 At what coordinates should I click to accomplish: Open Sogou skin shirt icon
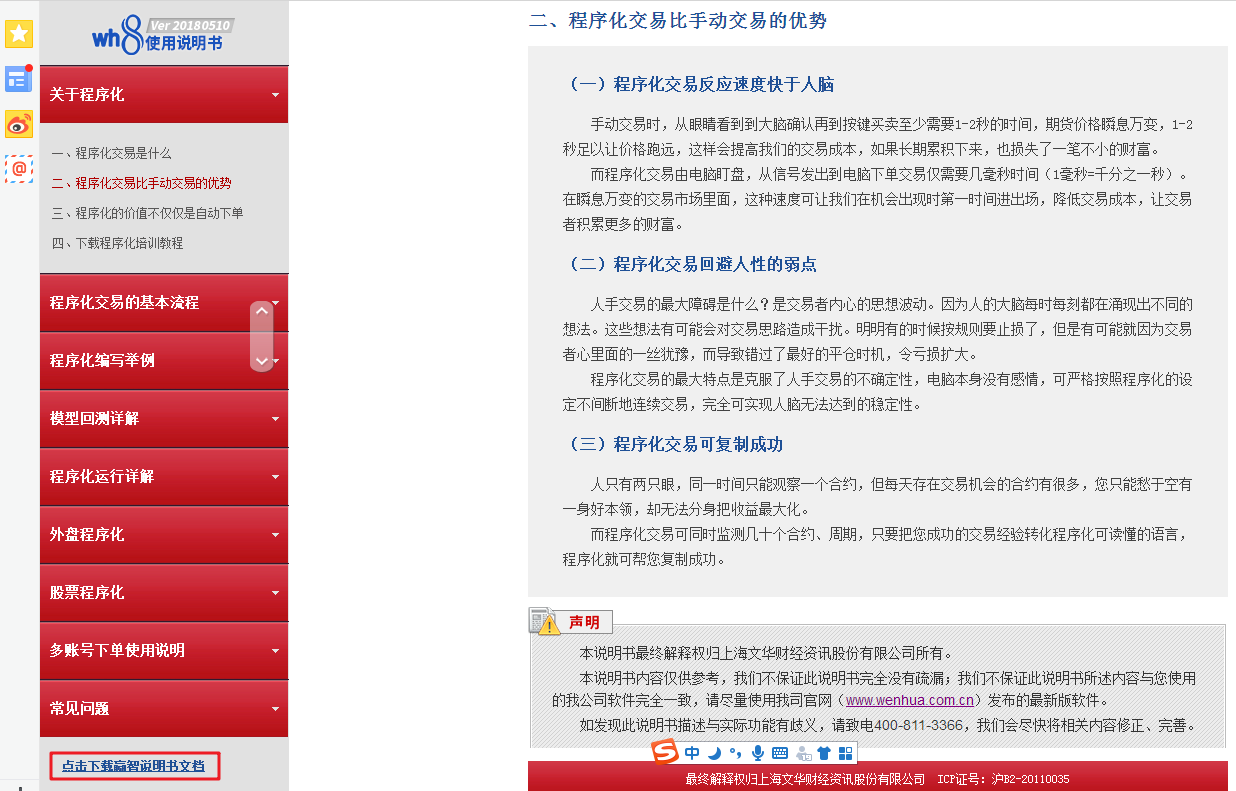click(824, 753)
